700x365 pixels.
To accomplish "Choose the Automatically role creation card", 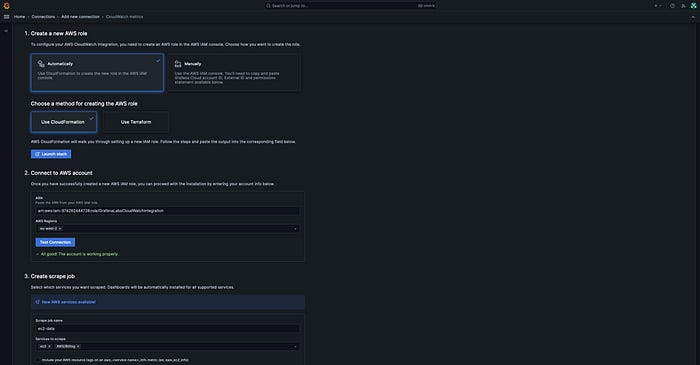I will (x=97, y=73).
